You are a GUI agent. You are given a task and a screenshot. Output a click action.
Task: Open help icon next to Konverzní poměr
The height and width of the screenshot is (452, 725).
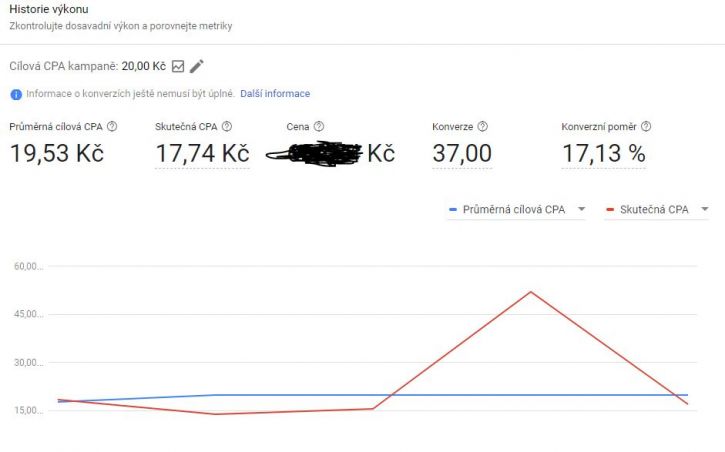point(646,127)
